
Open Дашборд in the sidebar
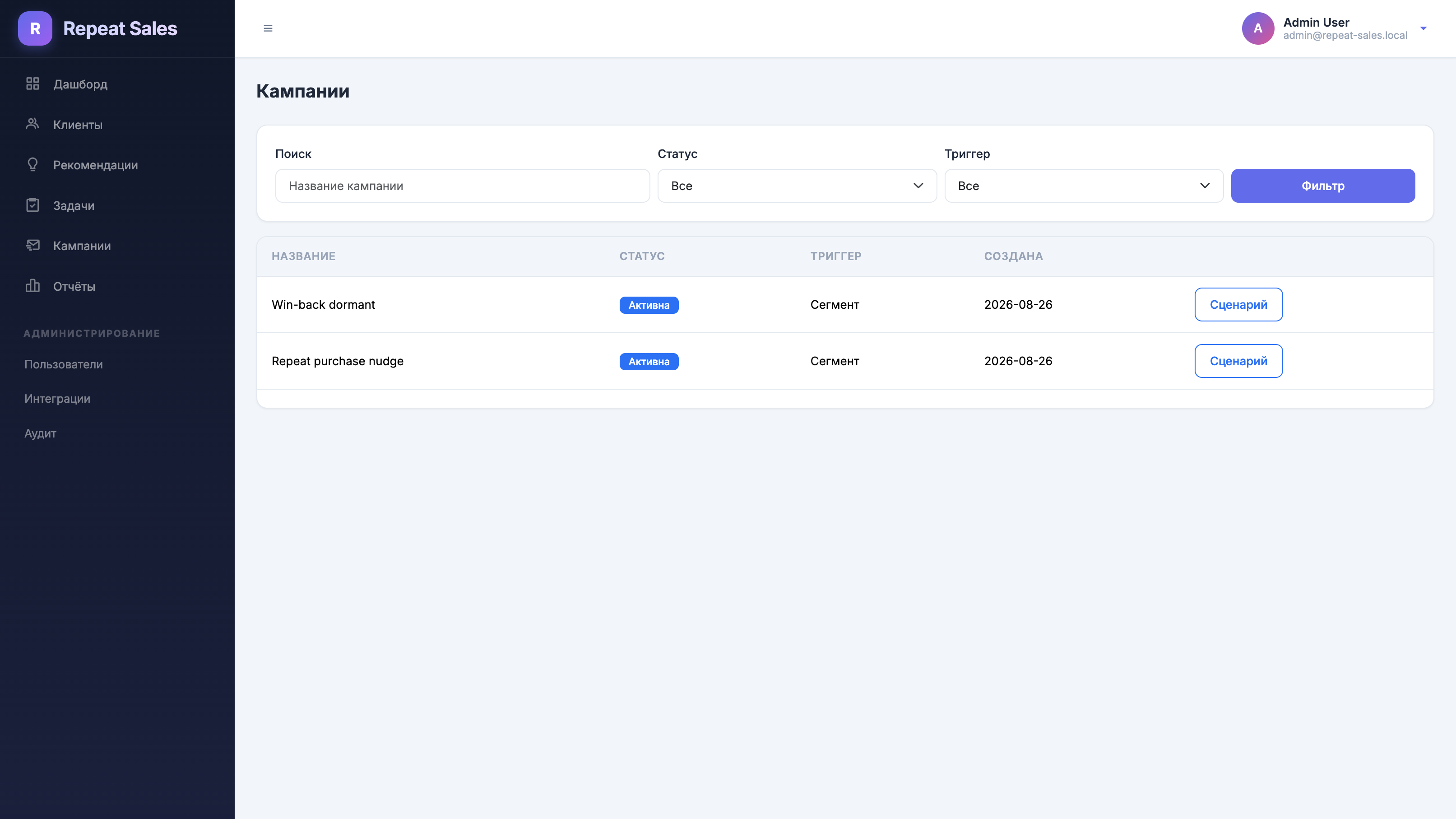(80, 84)
